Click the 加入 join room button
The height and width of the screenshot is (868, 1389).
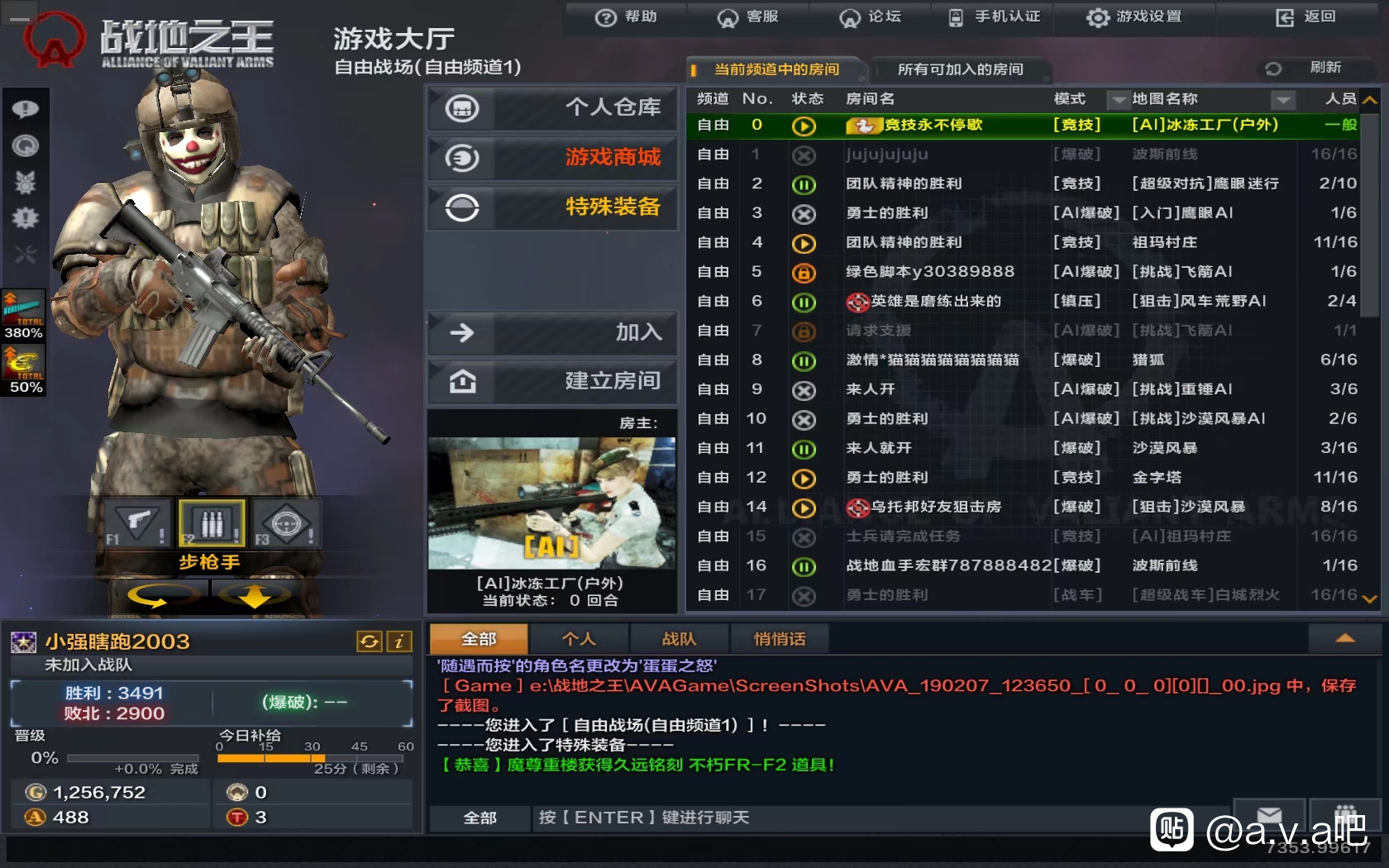tap(552, 332)
